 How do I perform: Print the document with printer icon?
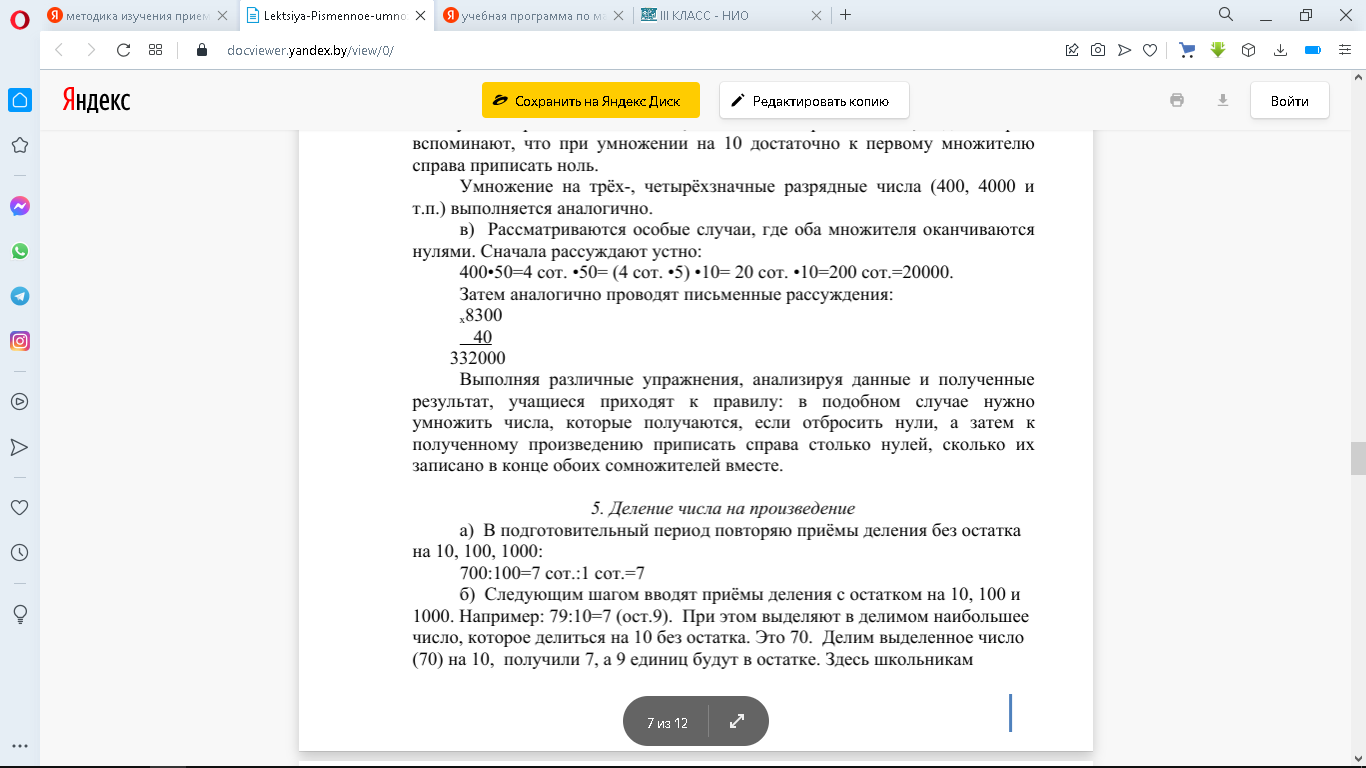tap(1177, 100)
